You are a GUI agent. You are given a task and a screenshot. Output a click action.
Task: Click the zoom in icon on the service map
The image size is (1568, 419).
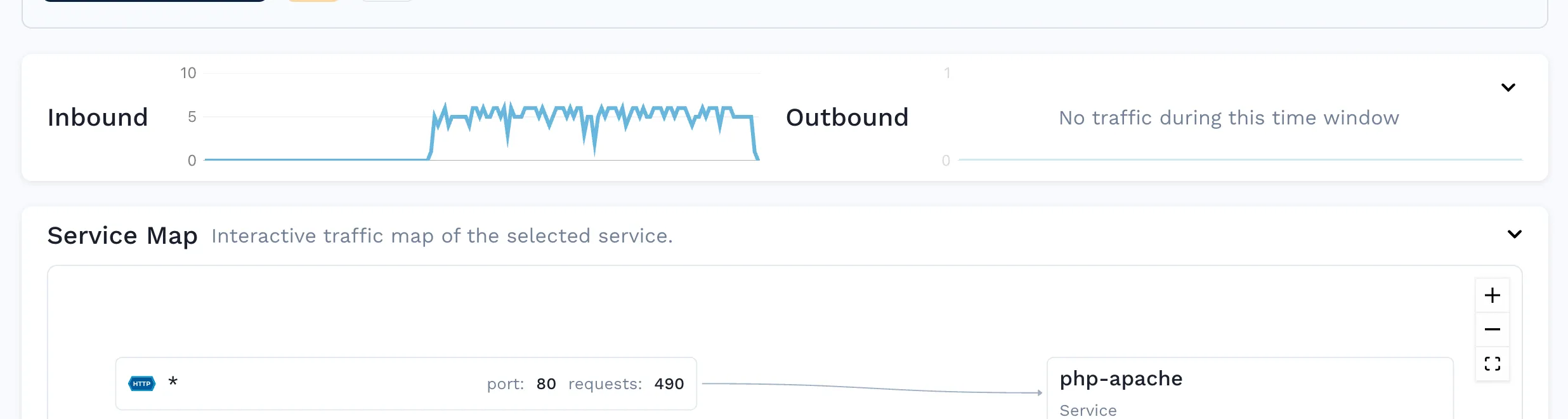click(x=1493, y=295)
